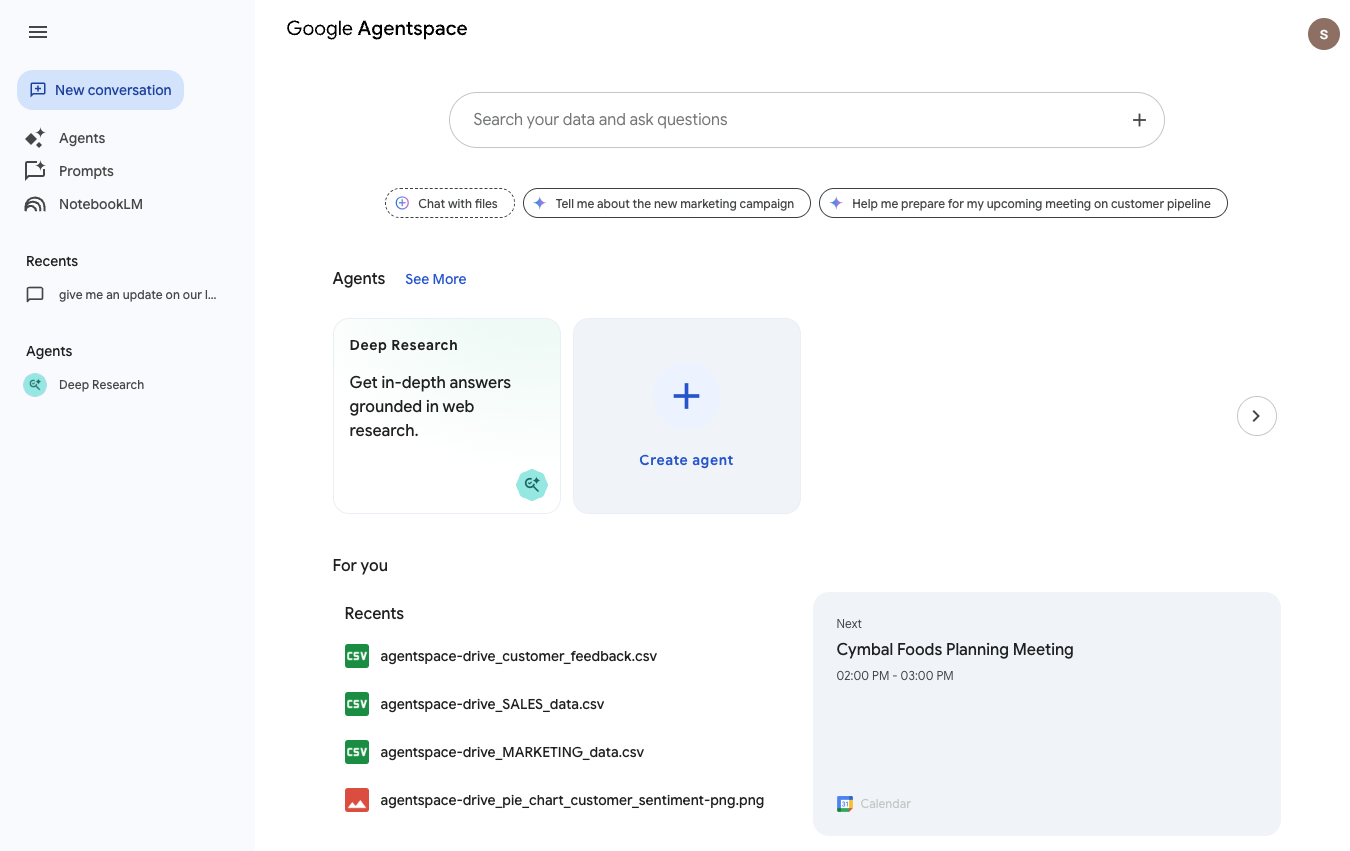The width and height of the screenshot is (1350, 851).
Task: Open the user account avatar S
Action: tap(1324, 34)
